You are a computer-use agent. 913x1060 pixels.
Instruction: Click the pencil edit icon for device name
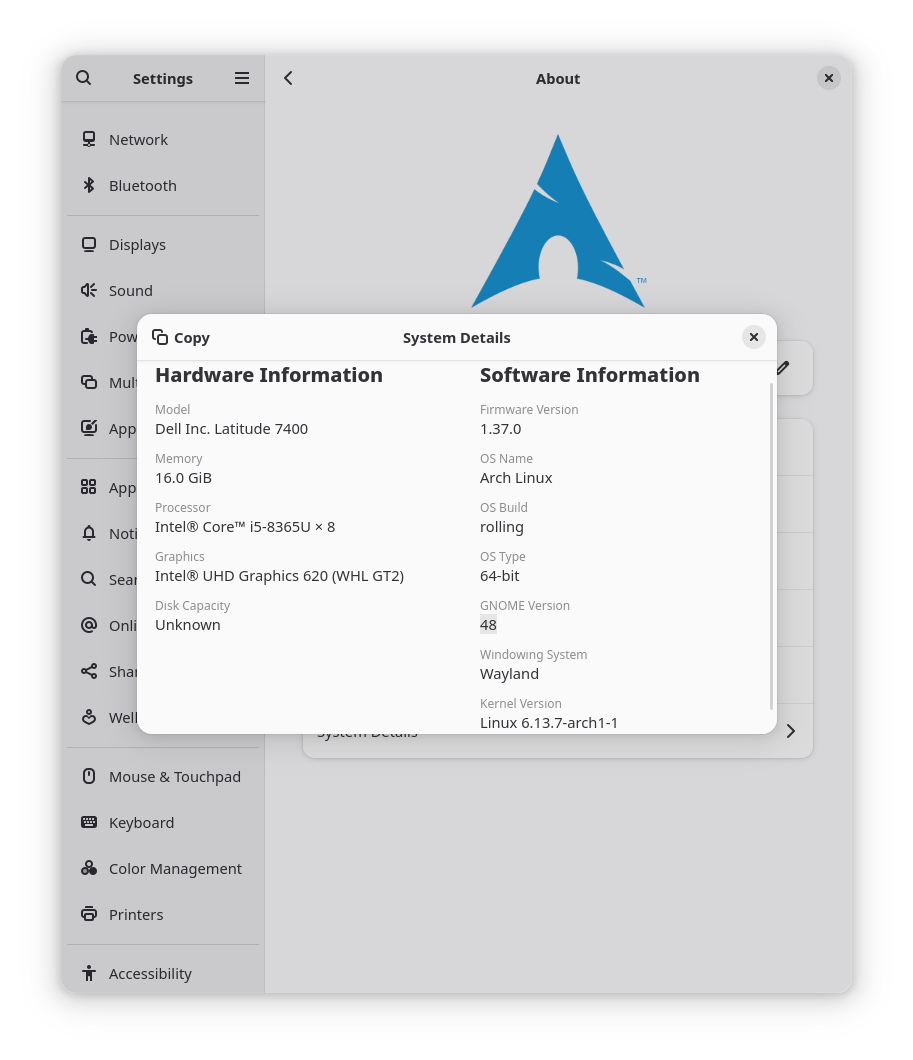[783, 368]
